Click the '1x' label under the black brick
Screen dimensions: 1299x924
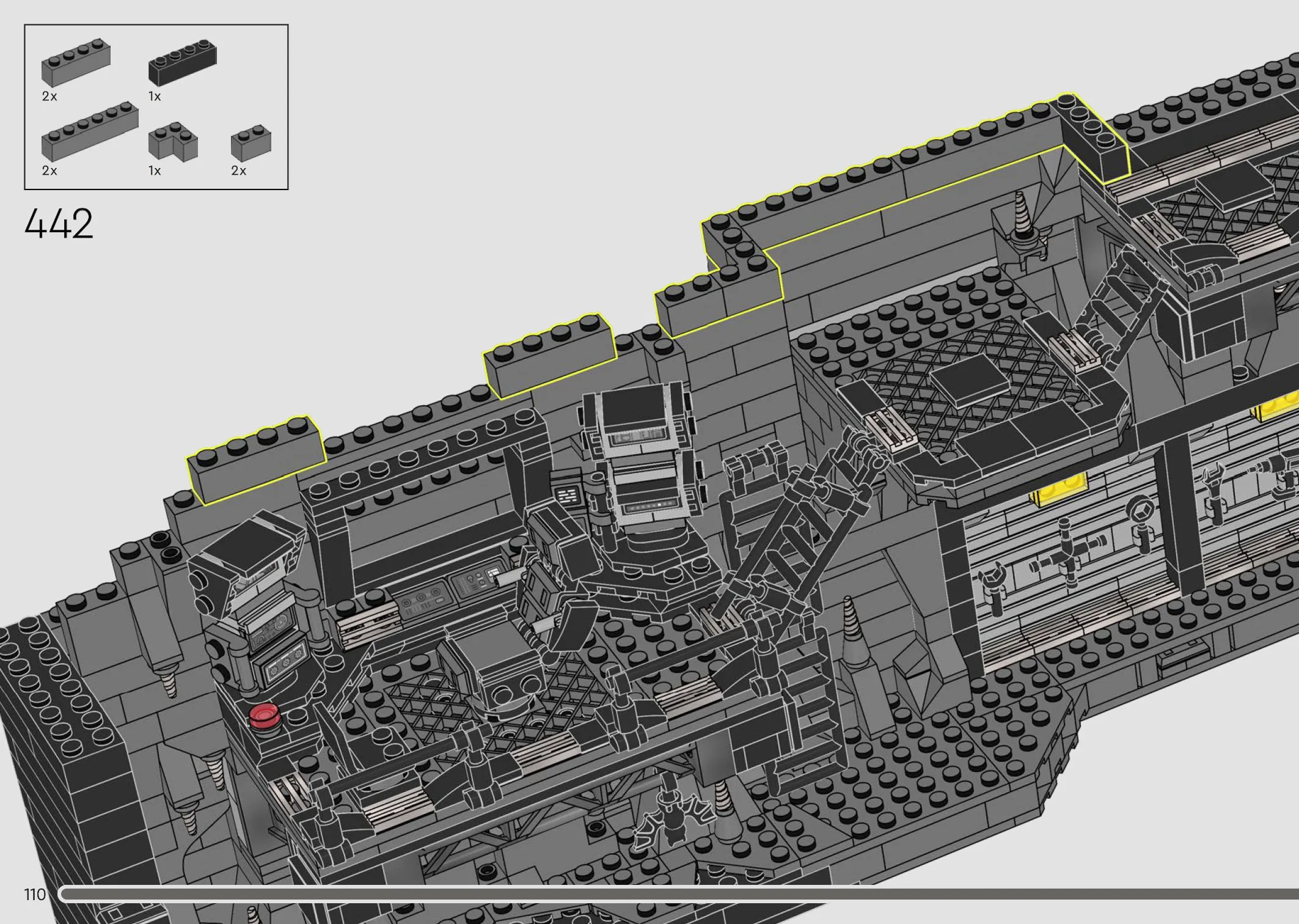tap(155, 97)
